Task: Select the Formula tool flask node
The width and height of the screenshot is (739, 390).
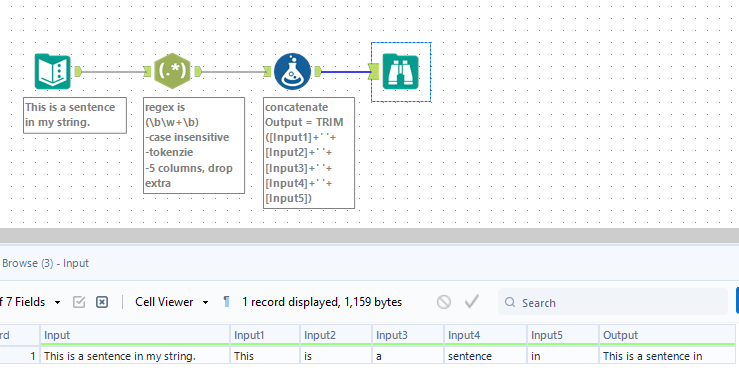Action: [292, 72]
